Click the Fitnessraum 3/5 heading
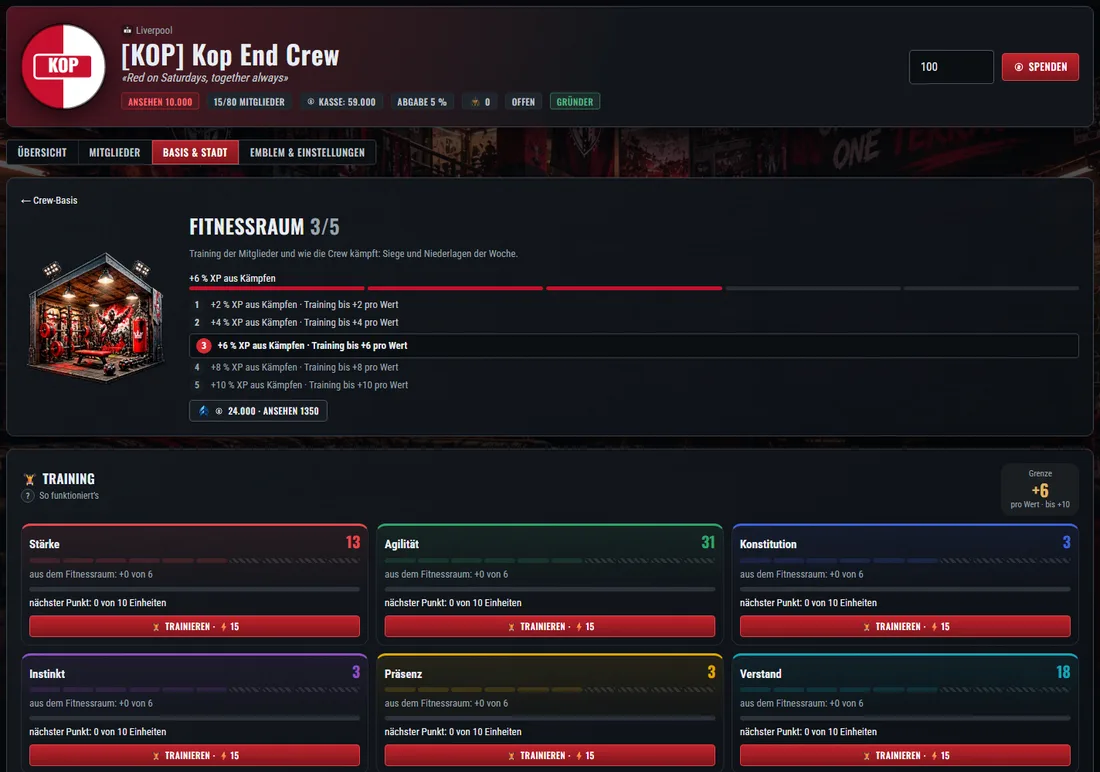Viewport: 1100px width, 772px height. (264, 227)
